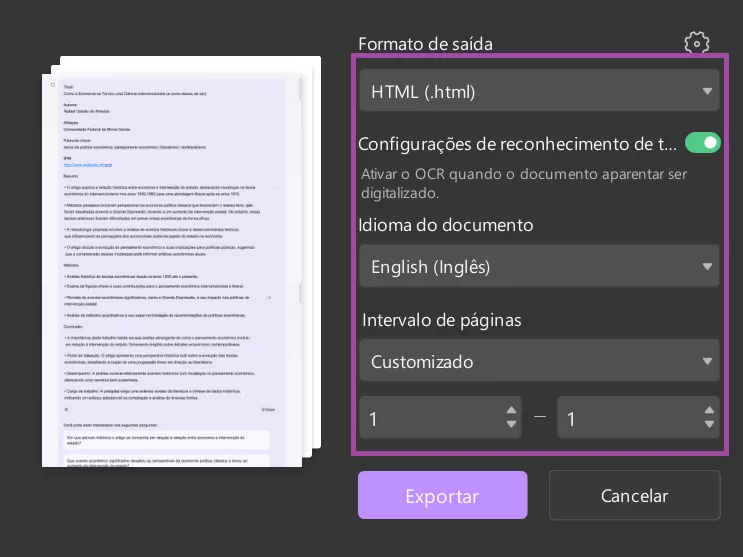Click the 'Intervalo de páginas' label
The image size is (743, 557).
pos(441,320)
